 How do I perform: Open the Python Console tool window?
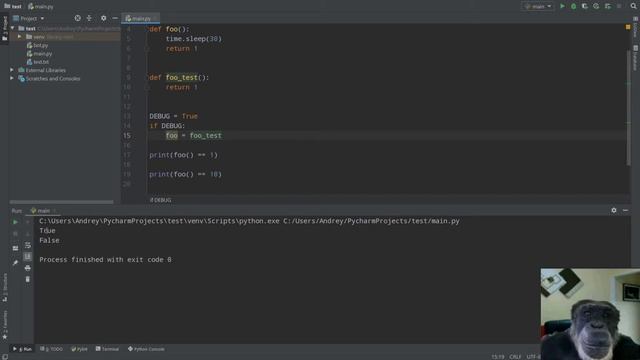pos(146,349)
